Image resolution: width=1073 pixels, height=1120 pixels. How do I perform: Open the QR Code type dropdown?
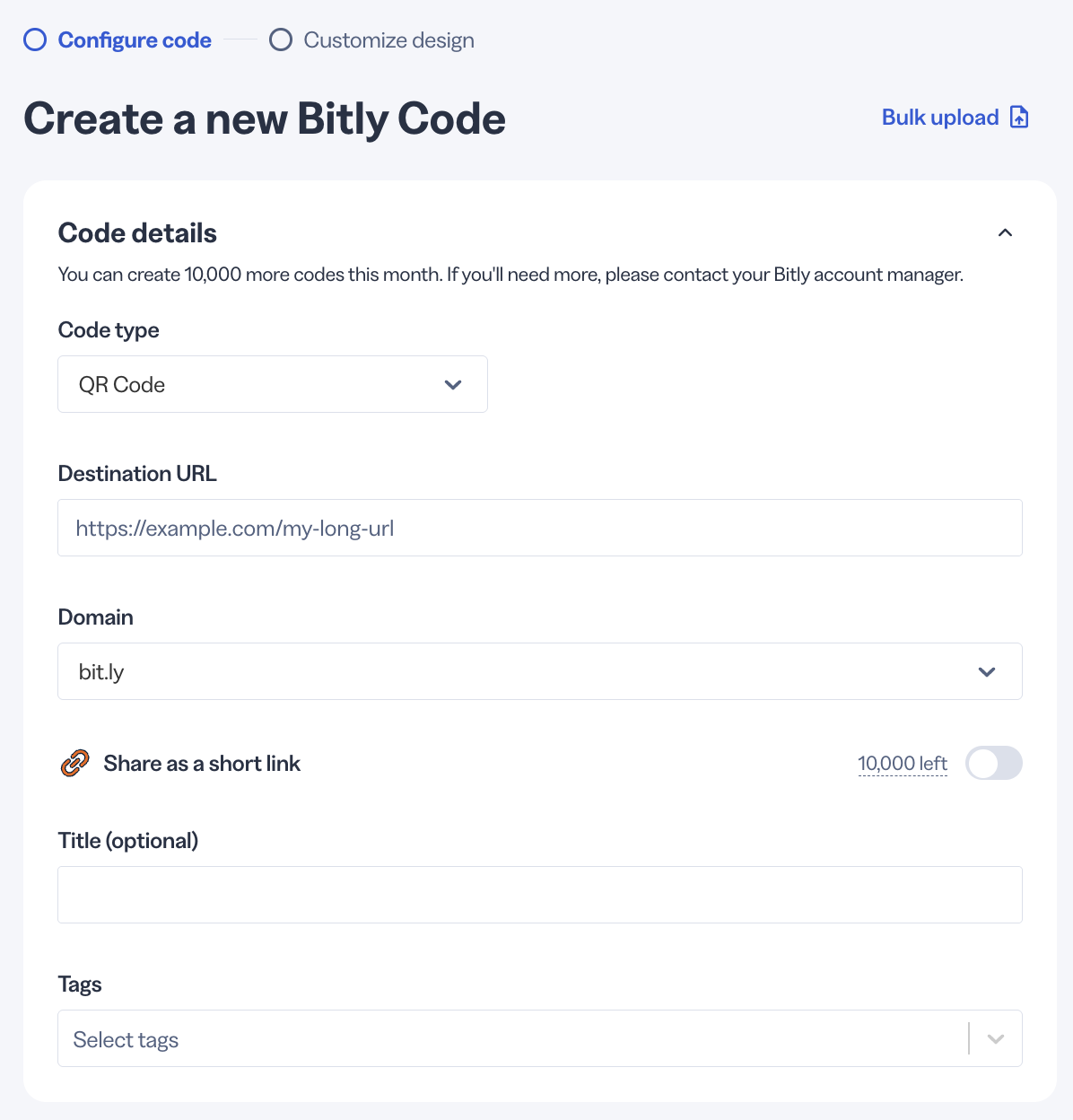(x=273, y=384)
